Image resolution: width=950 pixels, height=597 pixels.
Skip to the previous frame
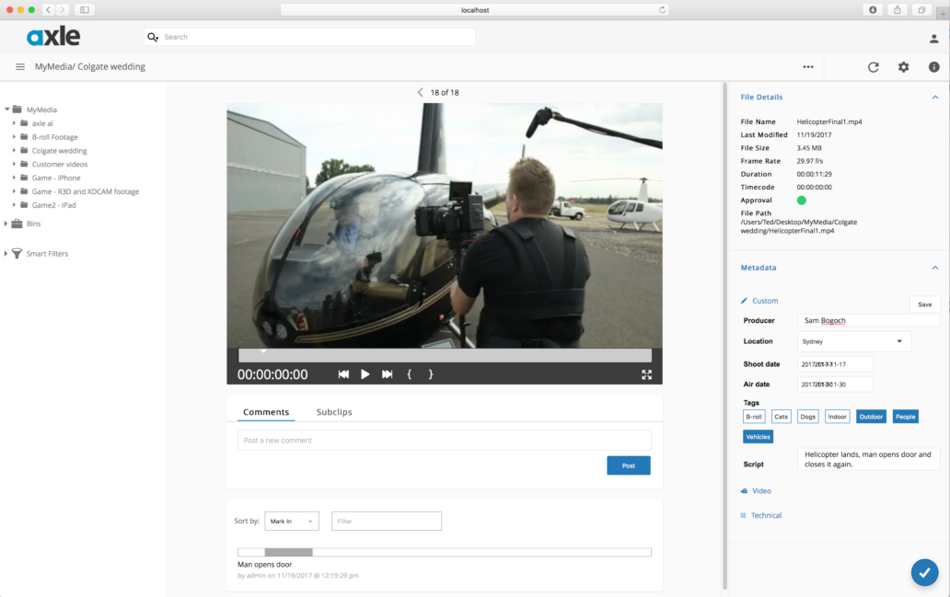click(342, 373)
